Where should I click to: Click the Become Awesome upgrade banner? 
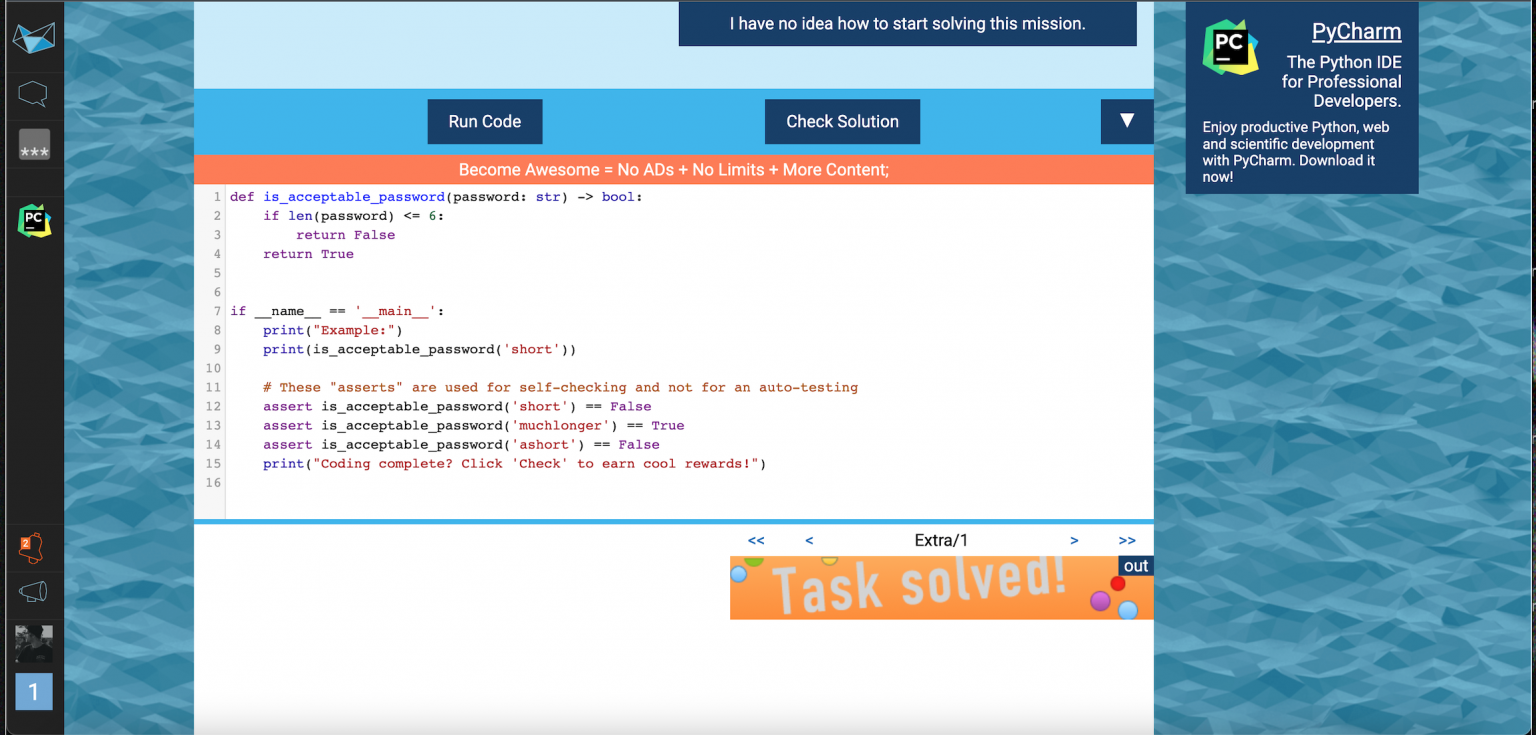[673, 169]
